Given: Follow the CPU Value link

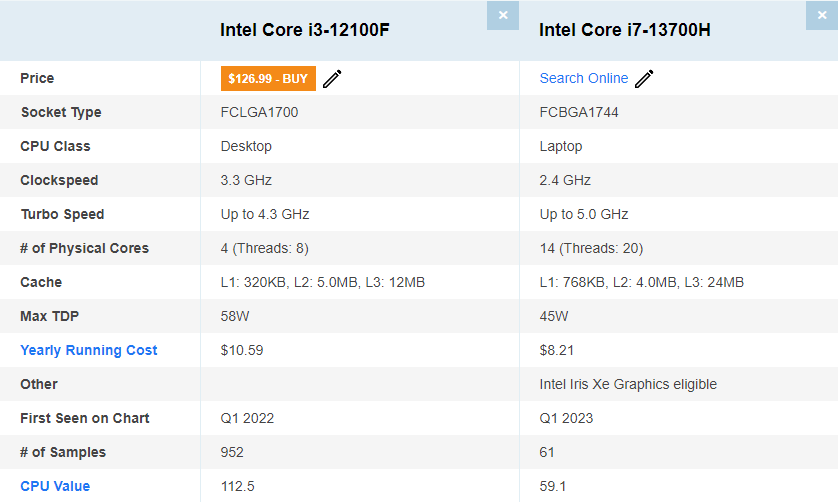Looking at the screenshot, I should point(55,486).
